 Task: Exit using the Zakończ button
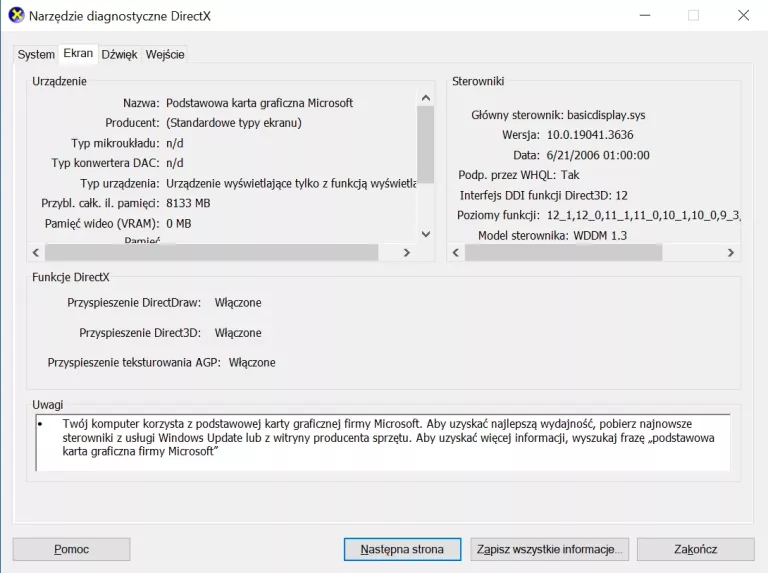(x=695, y=549)
